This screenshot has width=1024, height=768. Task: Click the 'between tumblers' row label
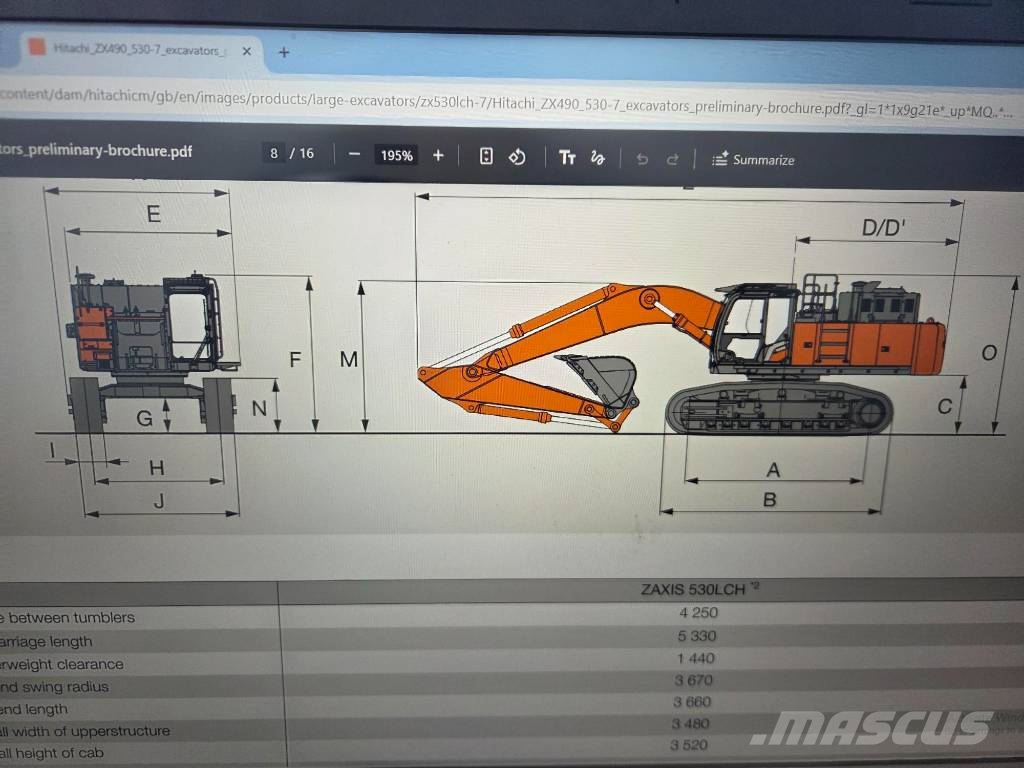pos(67,617)
